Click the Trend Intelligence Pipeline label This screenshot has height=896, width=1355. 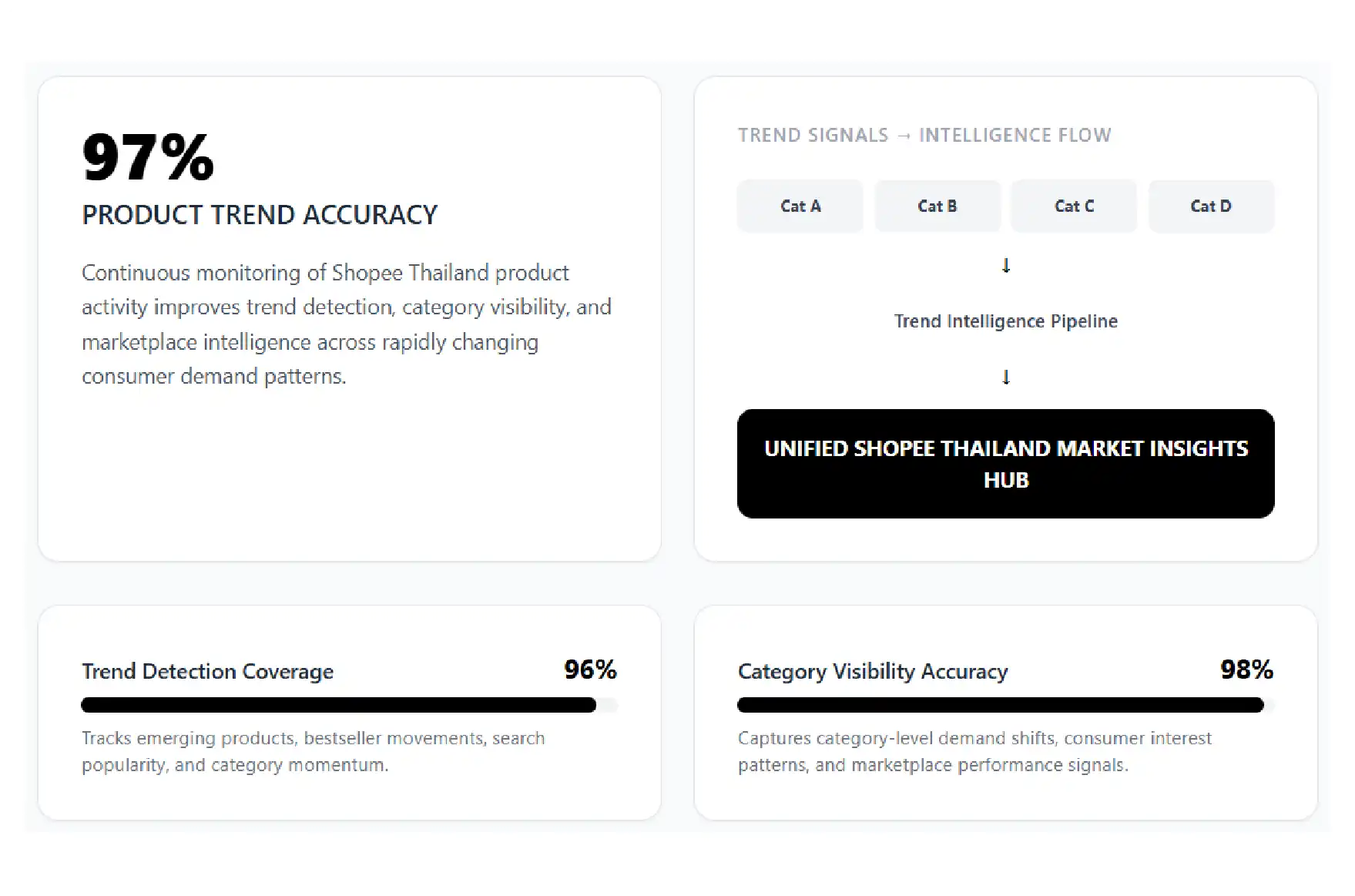coord(1005,321)
